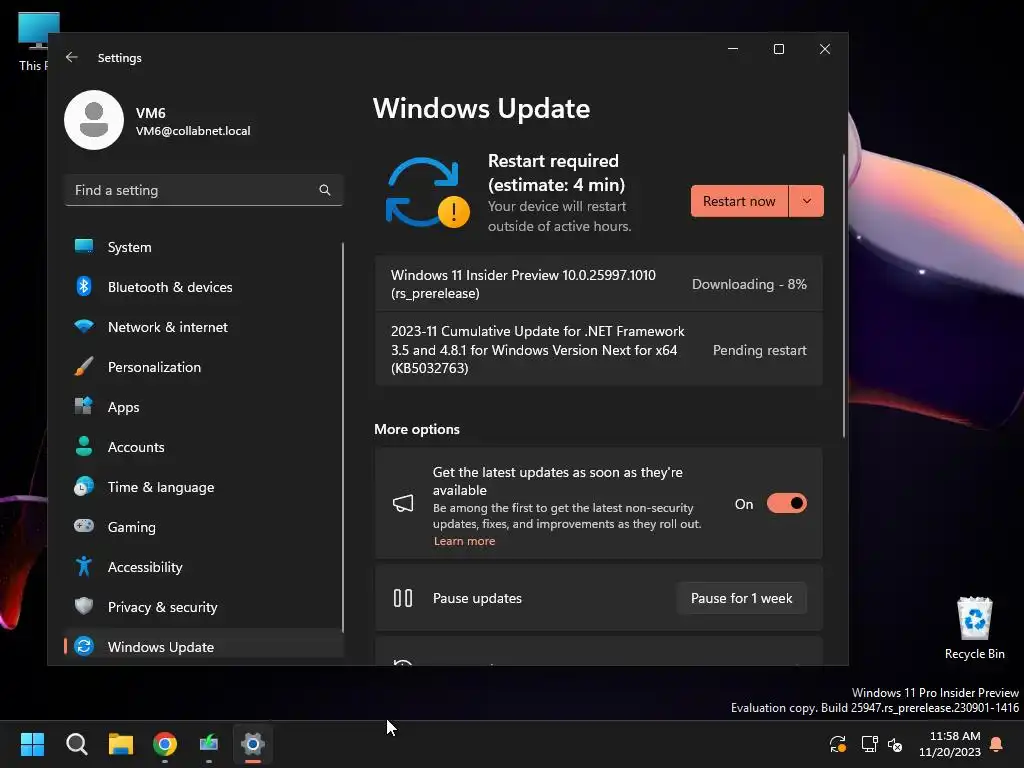Select Personalization in sidebar

click(204, 366)
